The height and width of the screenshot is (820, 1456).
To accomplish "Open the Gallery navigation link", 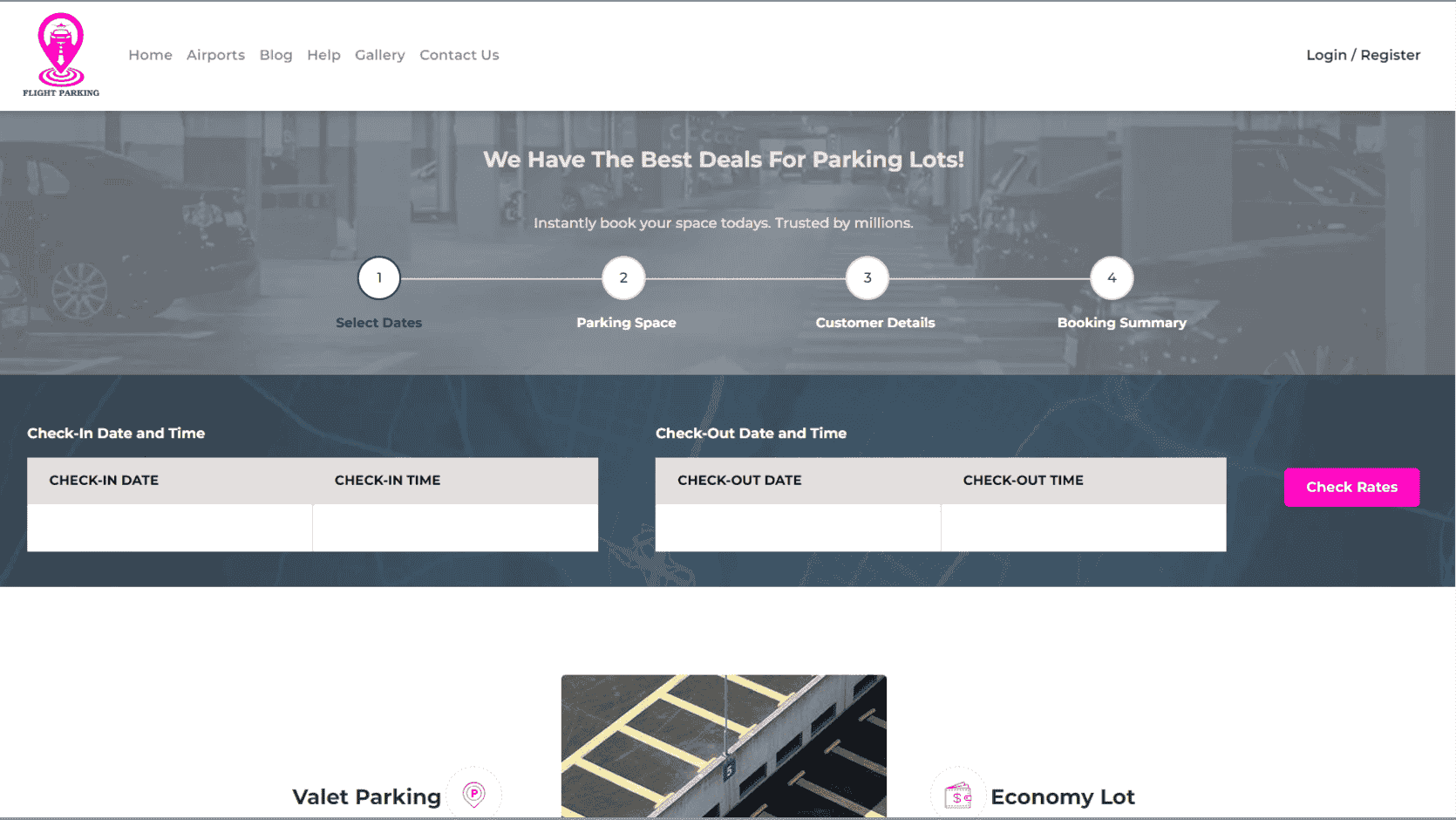I will pyautogui.click(x=380, y=55).
